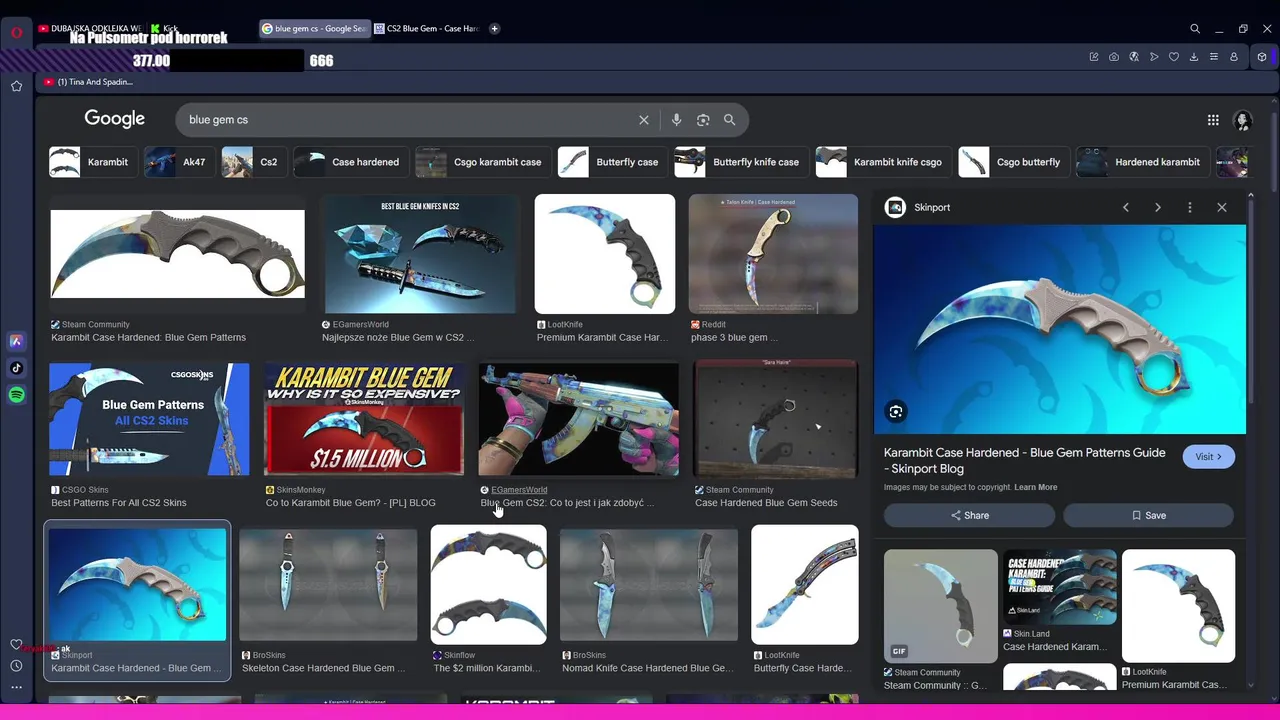Open browsing history clock in the sidebar
1280x720 pixels.
16,666
